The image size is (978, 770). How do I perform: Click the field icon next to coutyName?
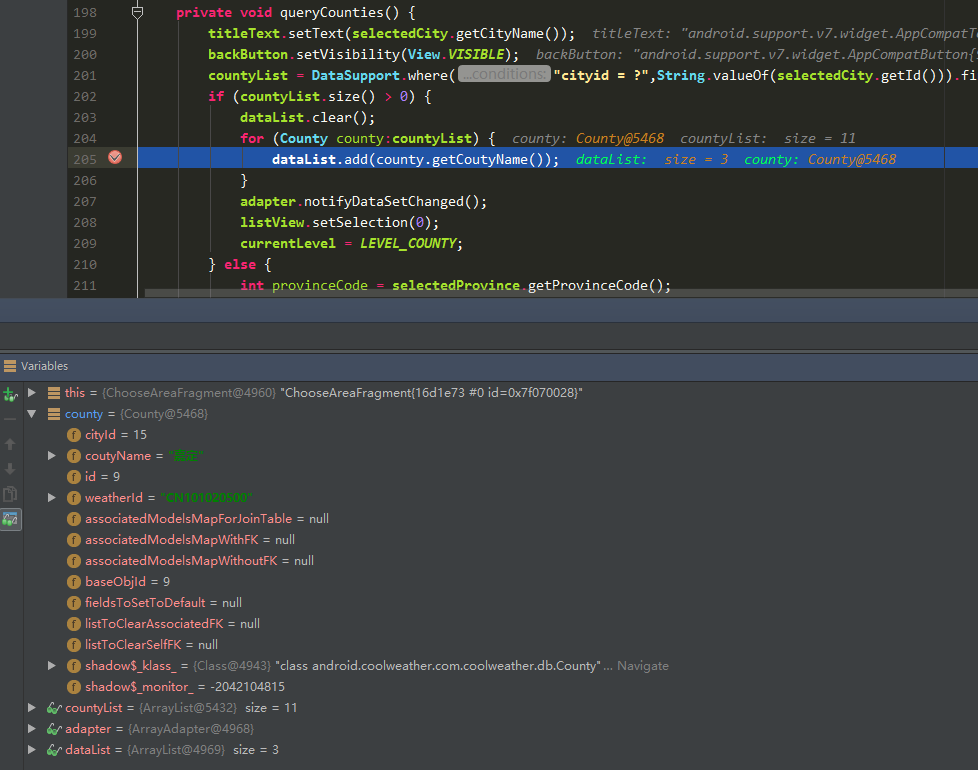[x=74, y=456]
